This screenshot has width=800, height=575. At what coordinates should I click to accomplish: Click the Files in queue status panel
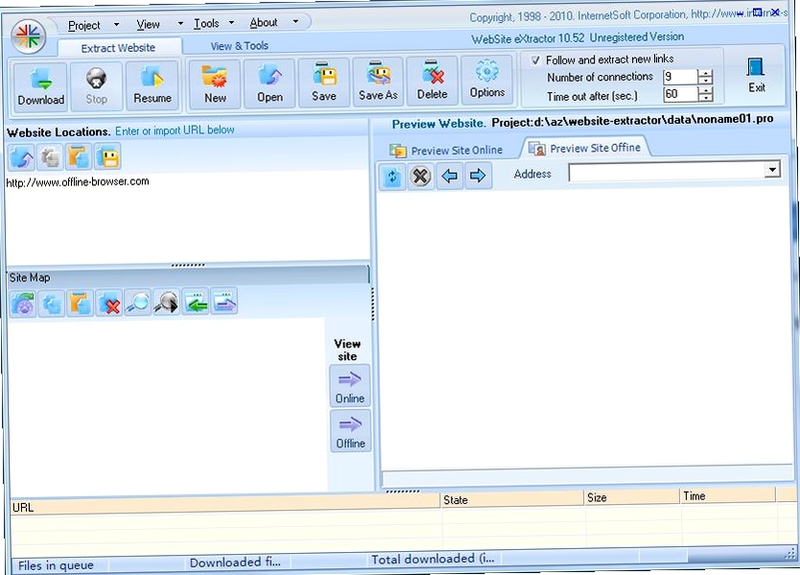coord(60,565)
